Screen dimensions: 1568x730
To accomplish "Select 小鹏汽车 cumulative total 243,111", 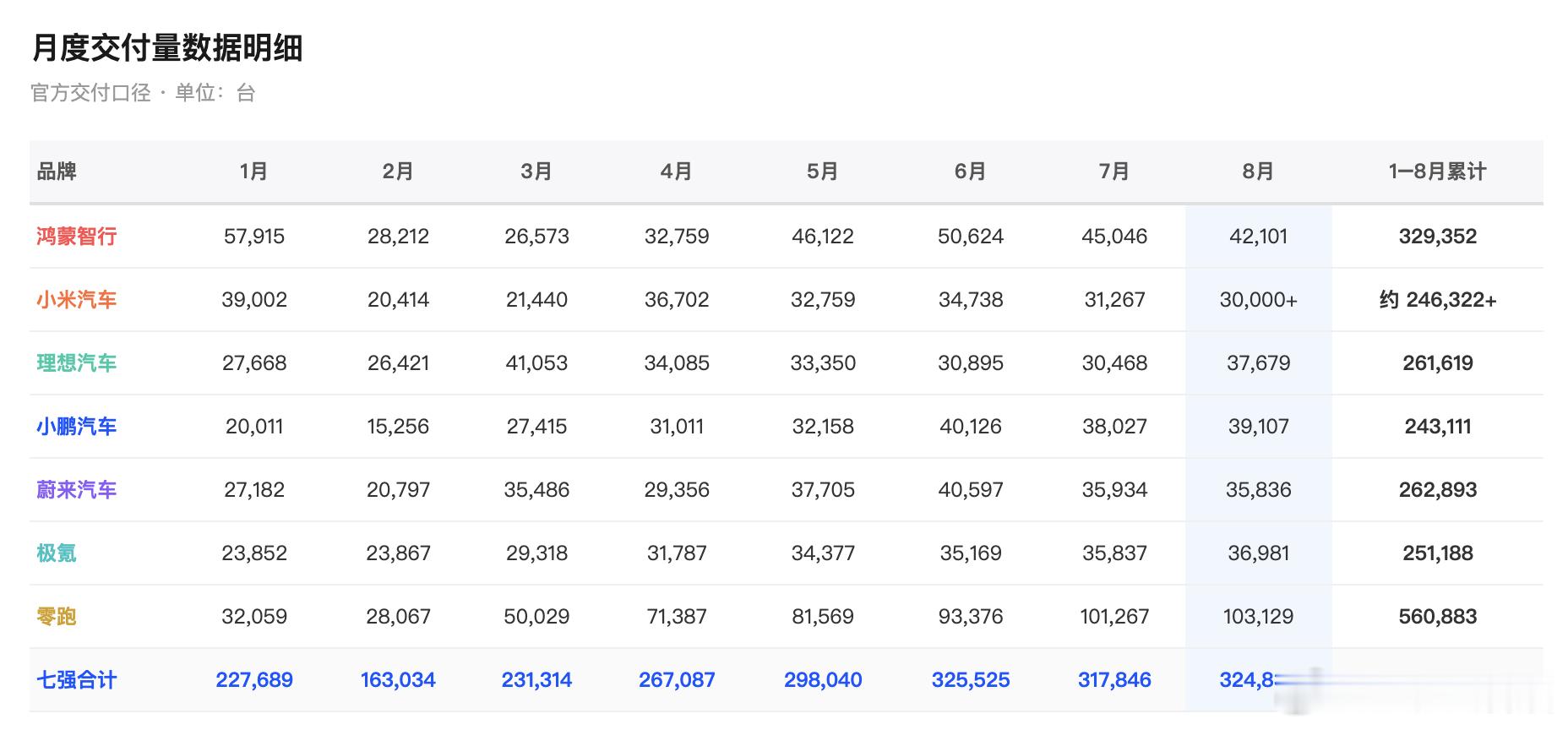I will (x=1438, y=427).
